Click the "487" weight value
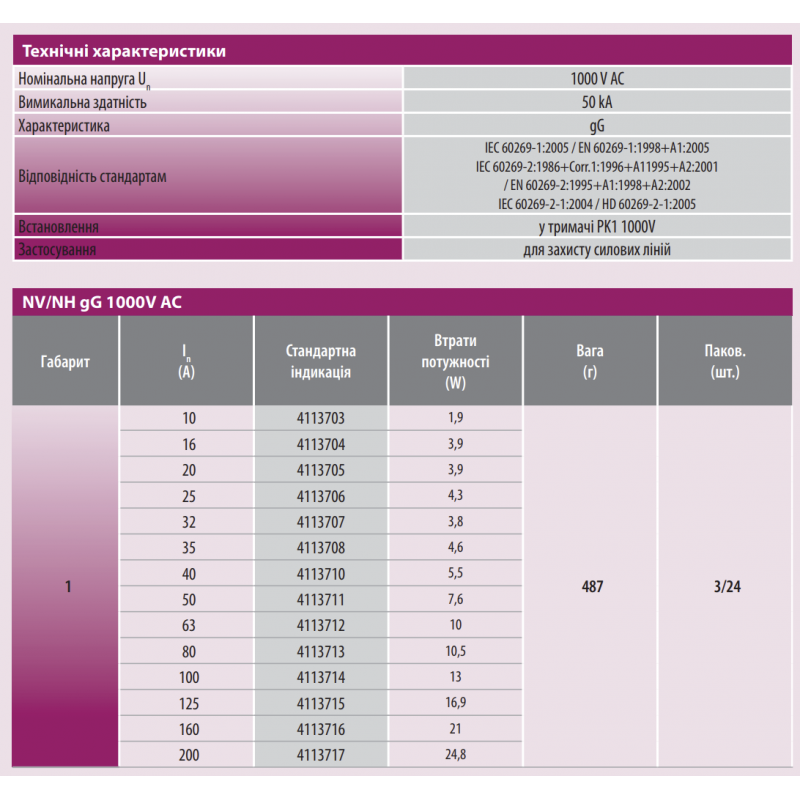 coord(589,587)
